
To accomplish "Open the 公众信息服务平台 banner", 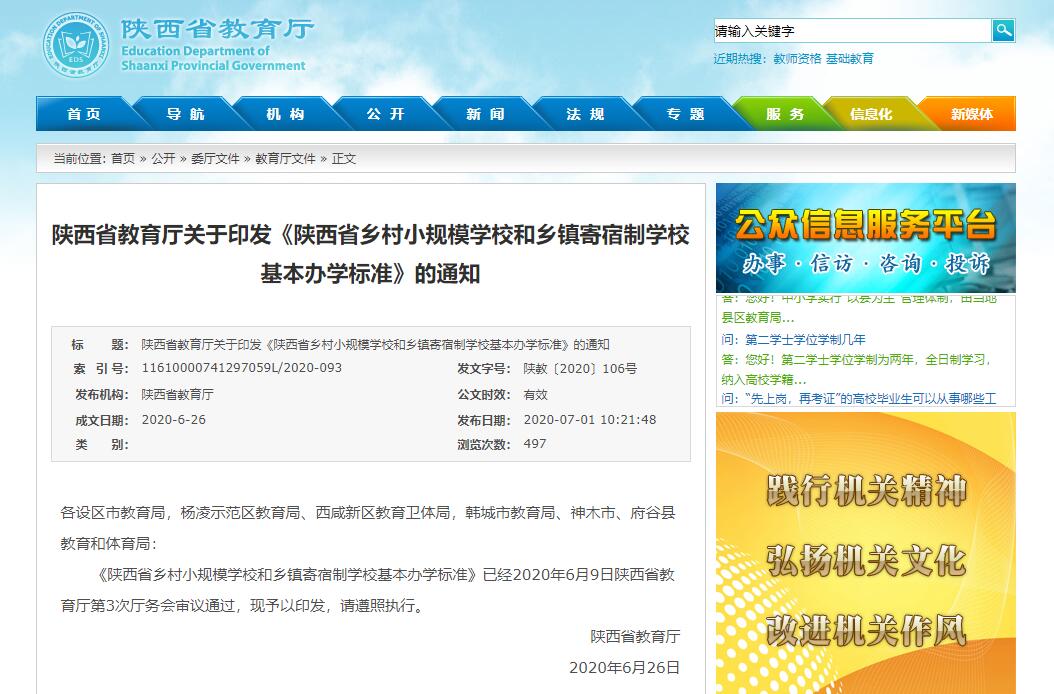I will 865,238.
